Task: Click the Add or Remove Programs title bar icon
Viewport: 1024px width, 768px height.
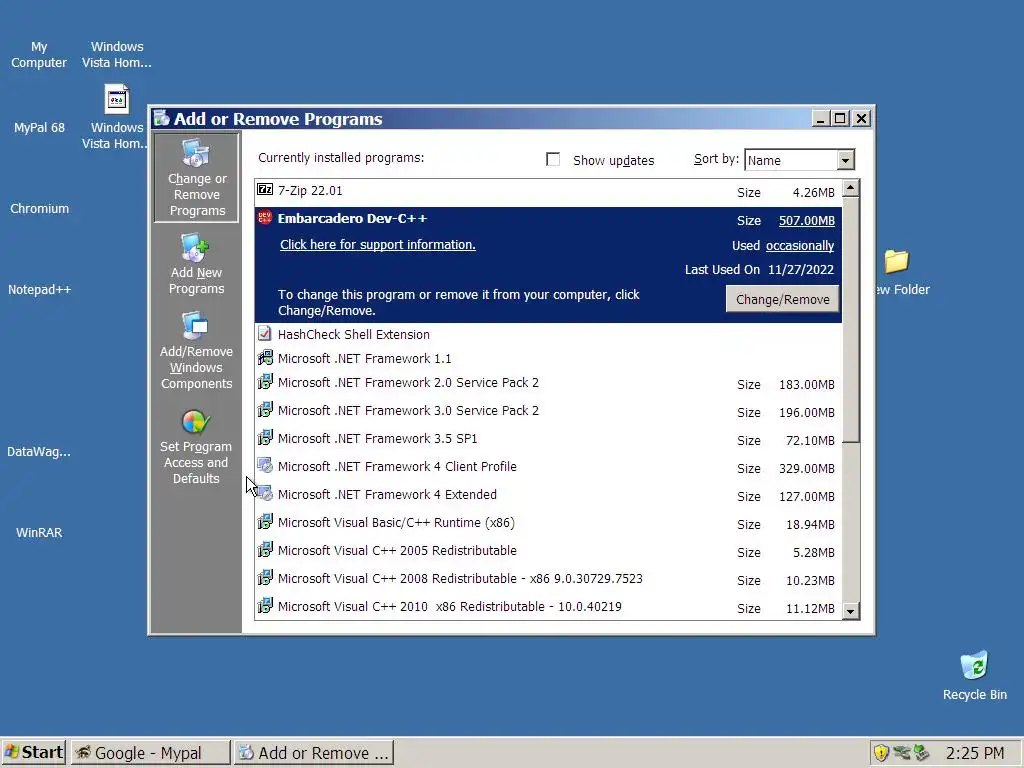Action: point(161,118)
